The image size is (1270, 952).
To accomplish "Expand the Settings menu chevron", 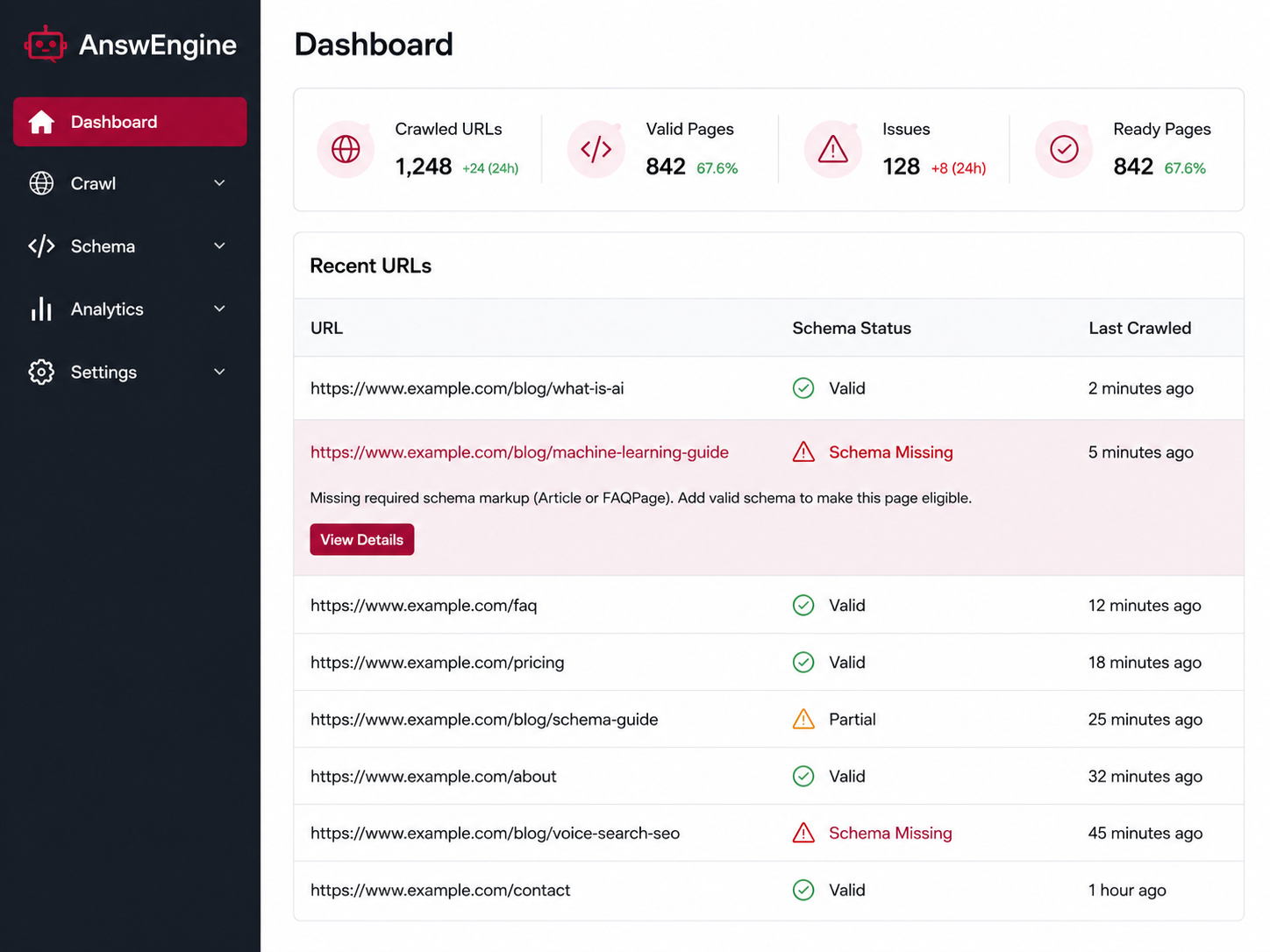I will point(219,372).
